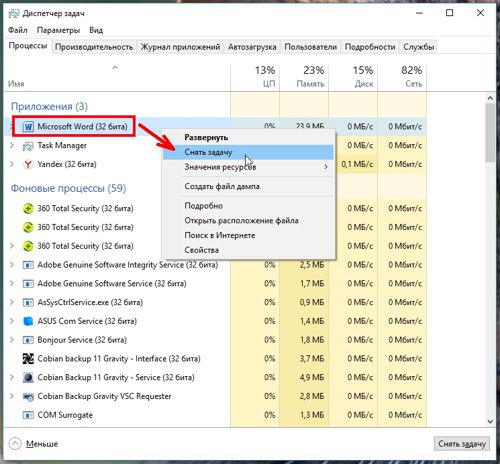
Task: Click the Cobian Backup Gravity Service icon
Action: 28,378
